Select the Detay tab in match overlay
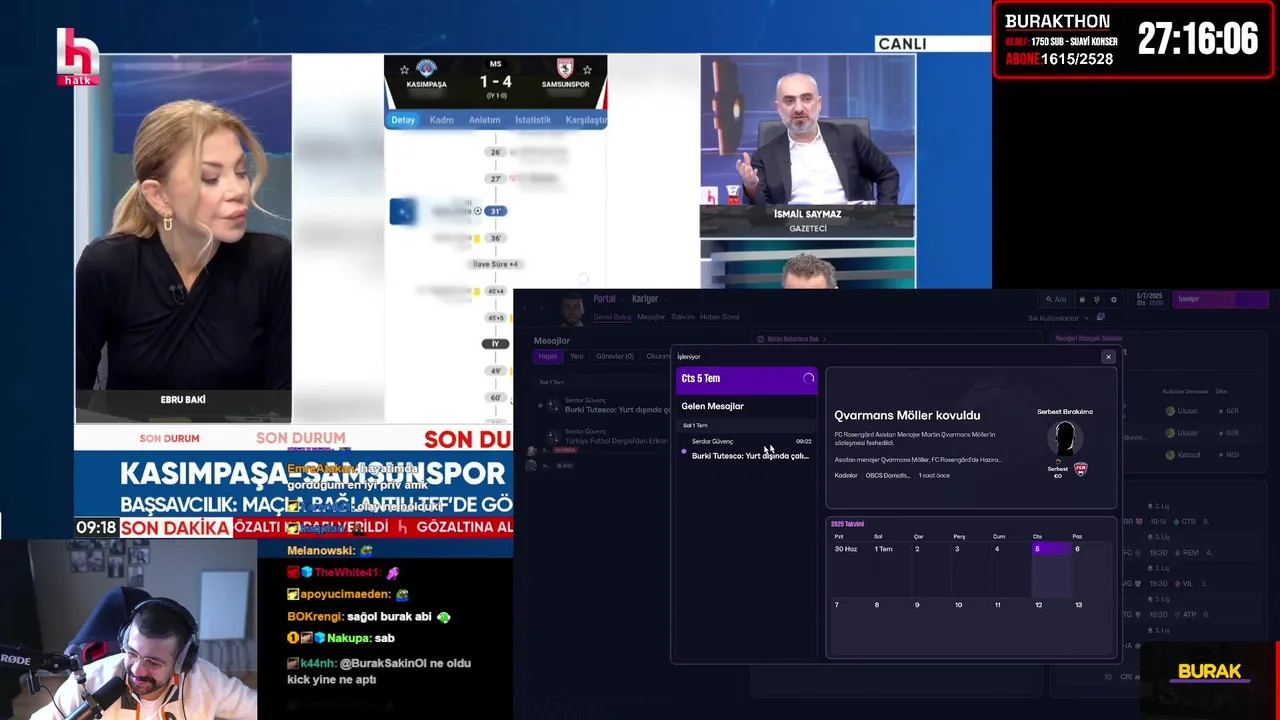1280x720 pixels. (403, 120)
